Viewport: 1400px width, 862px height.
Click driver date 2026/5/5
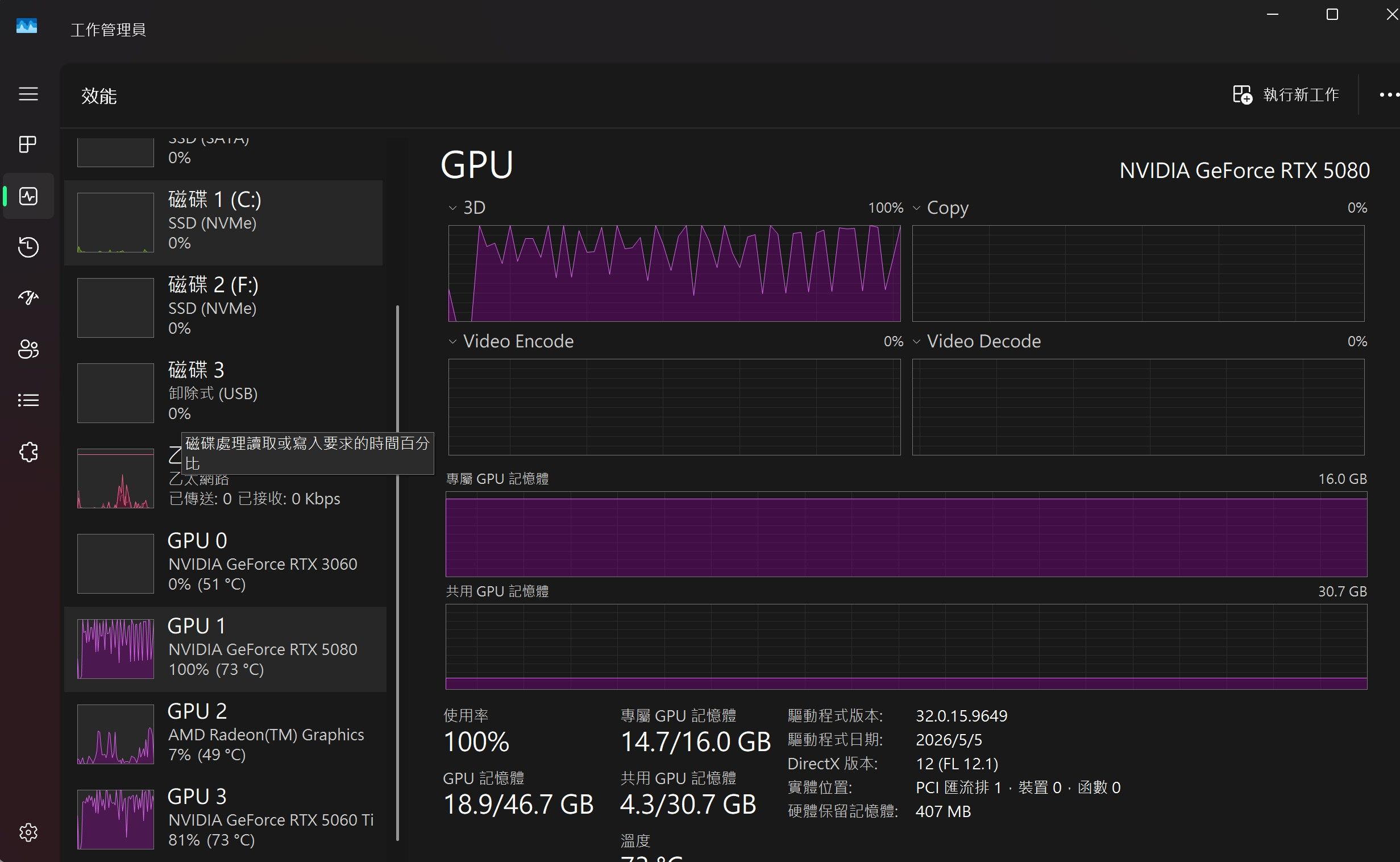click(949, 740)
